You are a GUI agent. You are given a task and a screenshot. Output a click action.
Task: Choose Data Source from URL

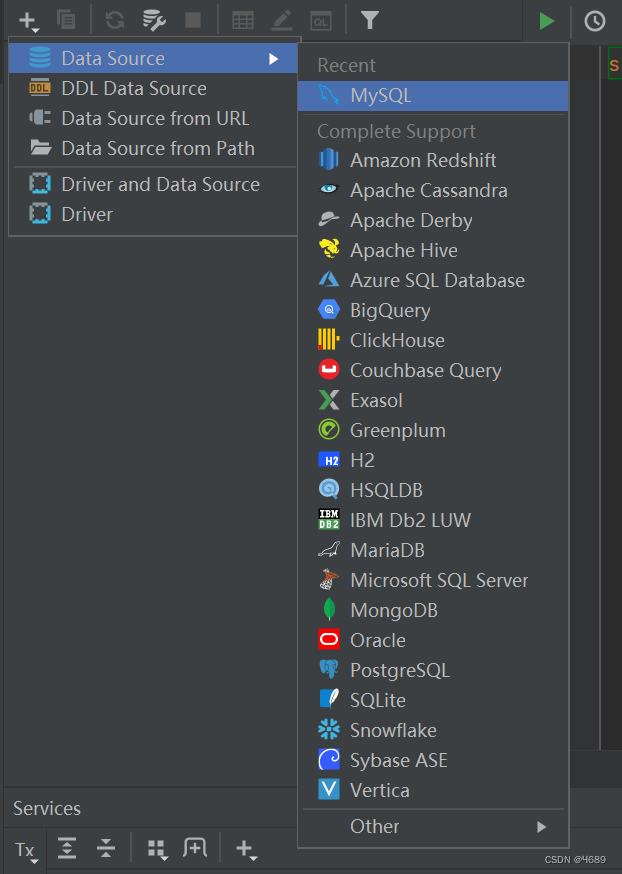(x=153, y=118)
